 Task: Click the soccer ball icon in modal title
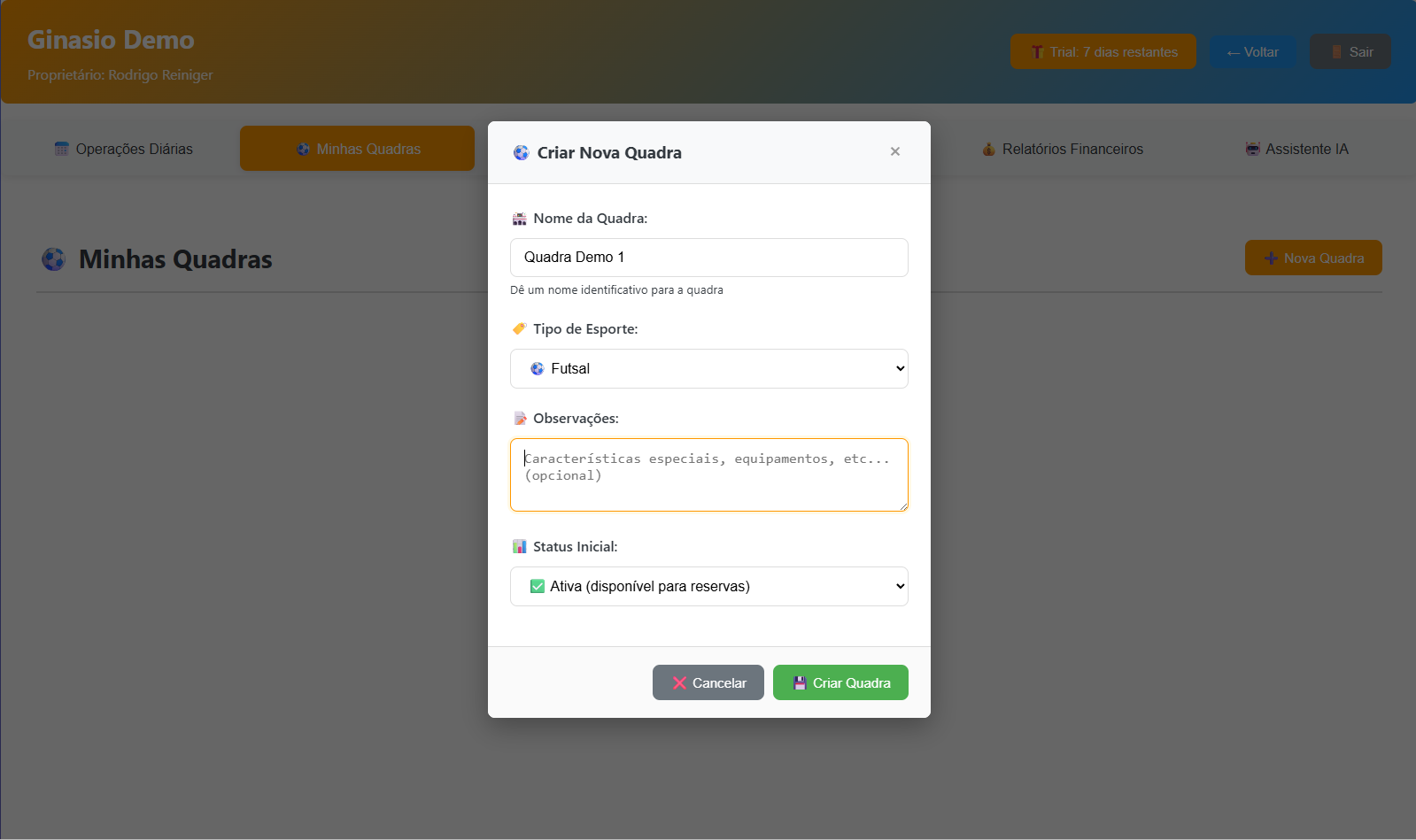(x=521, y=153)
